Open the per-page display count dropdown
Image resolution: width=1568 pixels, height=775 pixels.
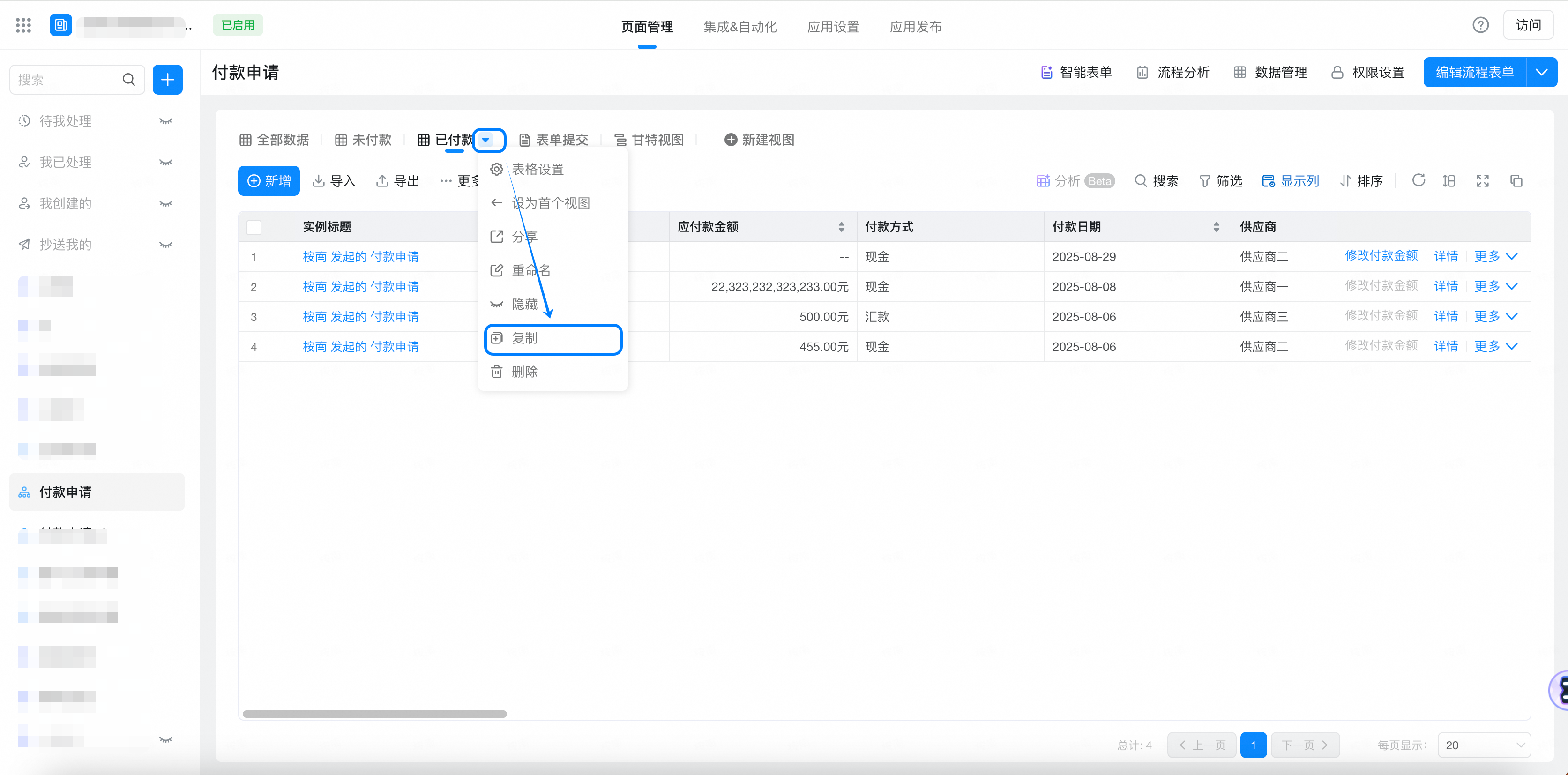point(1483,745)
